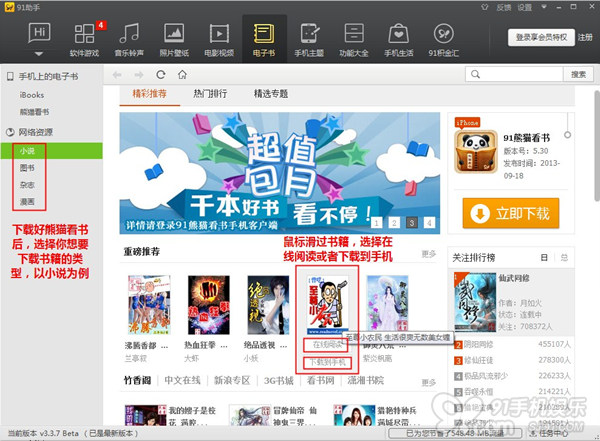This screenshot has height=441, width=600.
Task: Open 功能大全 all functions section
Action: pos(354,39)
